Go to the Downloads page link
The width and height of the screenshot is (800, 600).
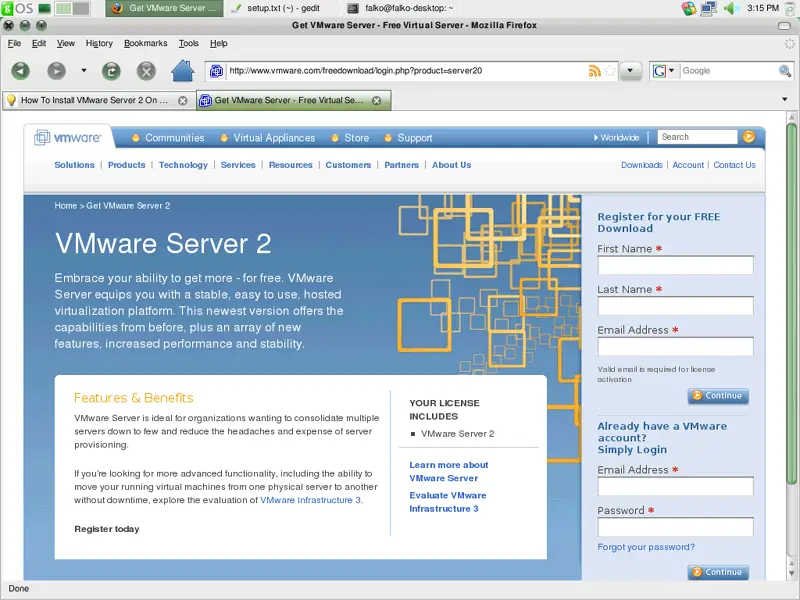pyautogui.click(x=642, y=165)
